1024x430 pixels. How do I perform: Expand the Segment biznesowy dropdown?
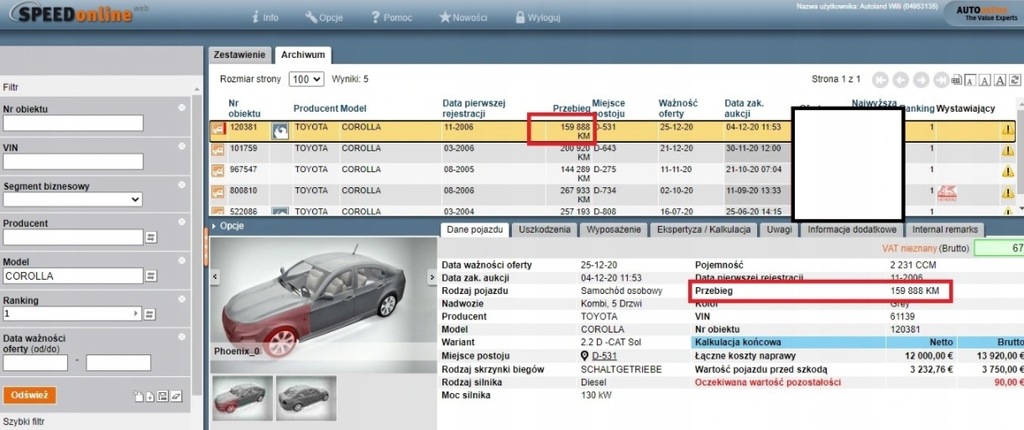tap(73, 199)
